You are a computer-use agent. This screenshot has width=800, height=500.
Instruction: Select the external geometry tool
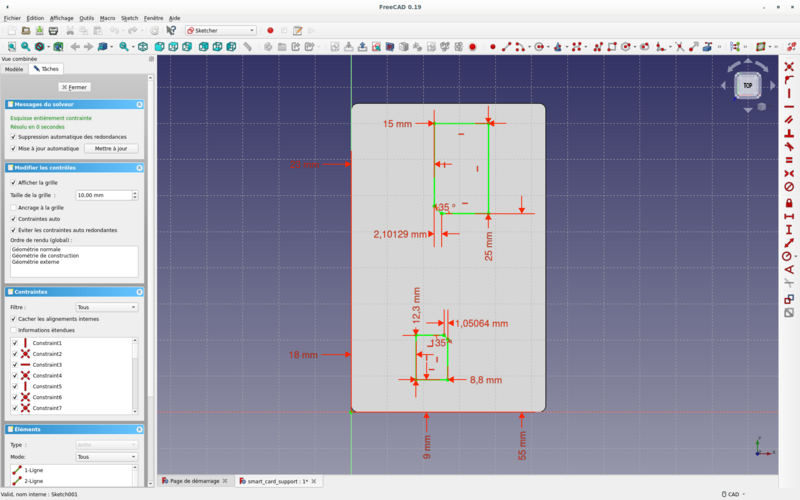[707, 47]
